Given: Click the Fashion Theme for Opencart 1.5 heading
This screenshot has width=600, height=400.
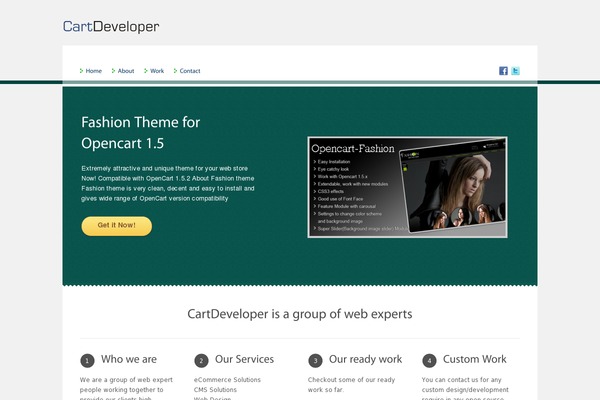Looking at the screenshot, I should (x=140, y=133).
